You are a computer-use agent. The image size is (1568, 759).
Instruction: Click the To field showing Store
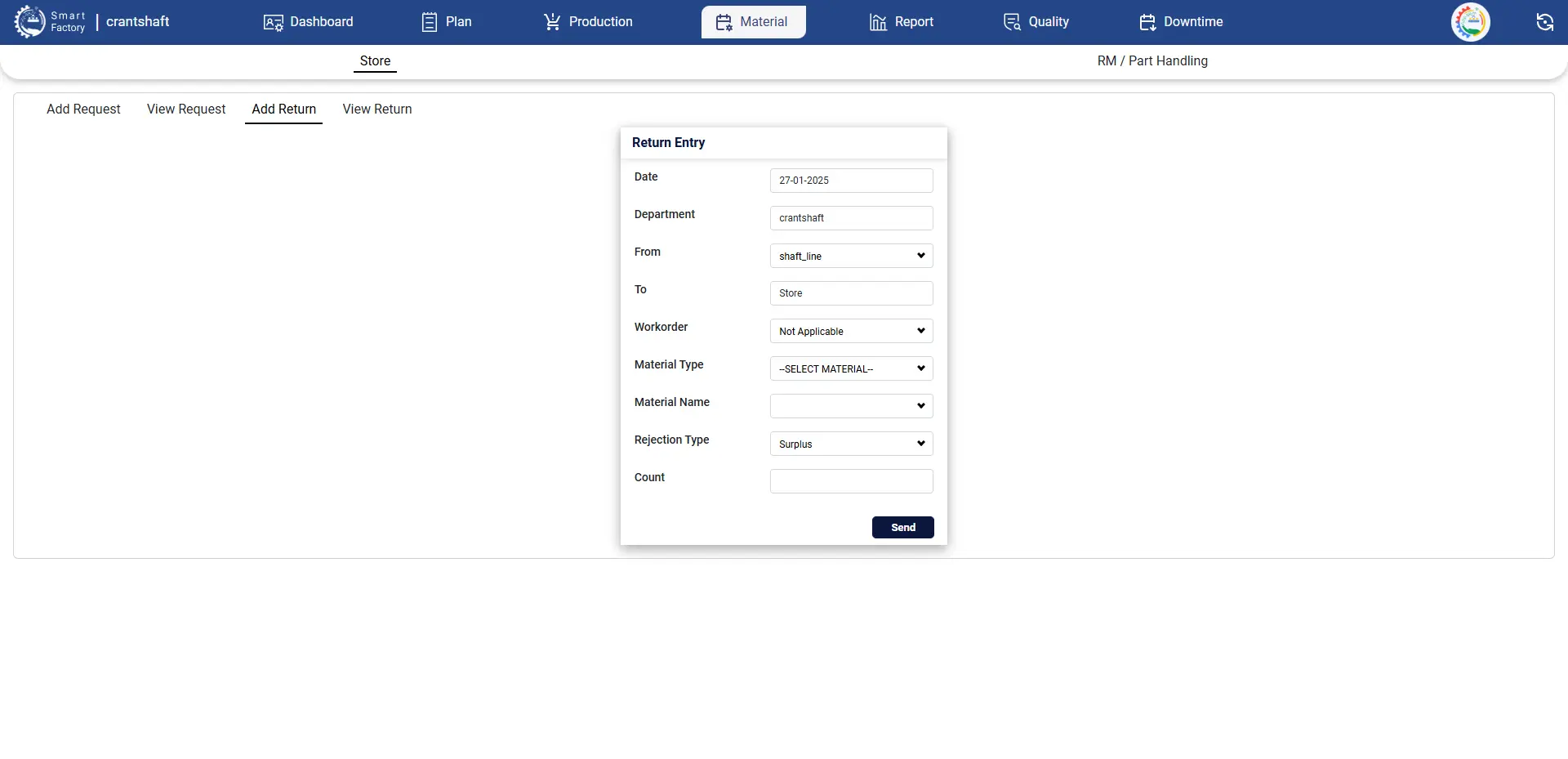(x=851, y=293)
